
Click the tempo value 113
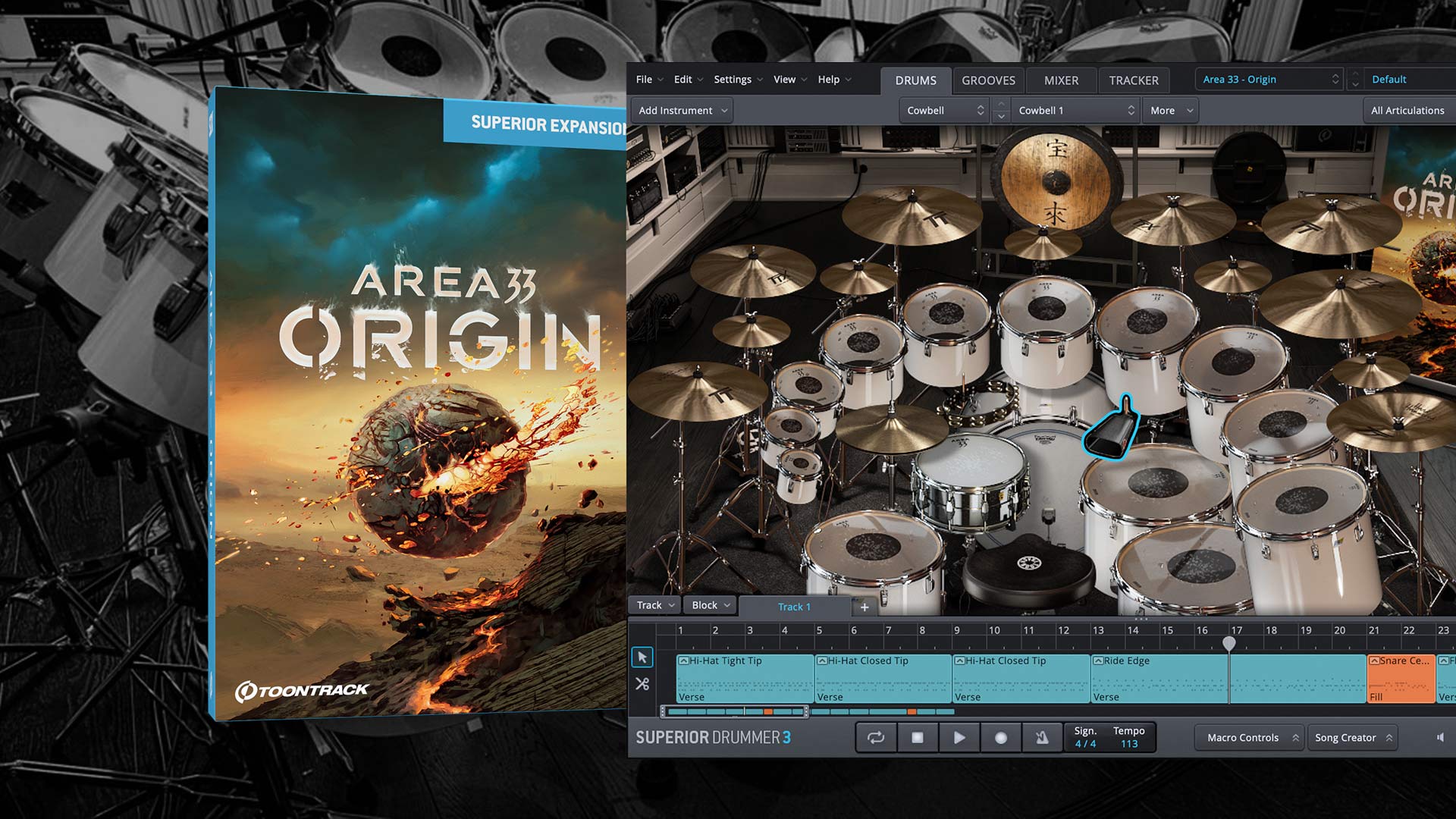pyautogui.click(x=1129, y=744)
